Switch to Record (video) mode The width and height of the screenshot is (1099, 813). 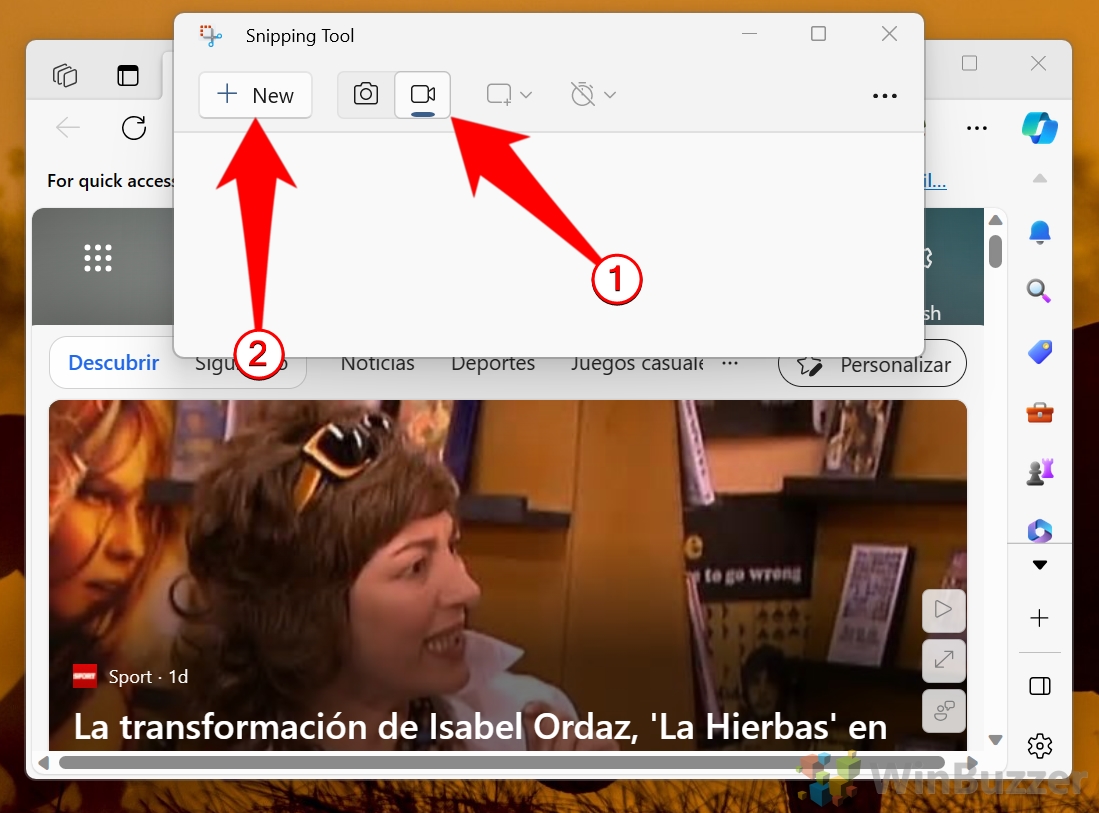click(423, 94)
